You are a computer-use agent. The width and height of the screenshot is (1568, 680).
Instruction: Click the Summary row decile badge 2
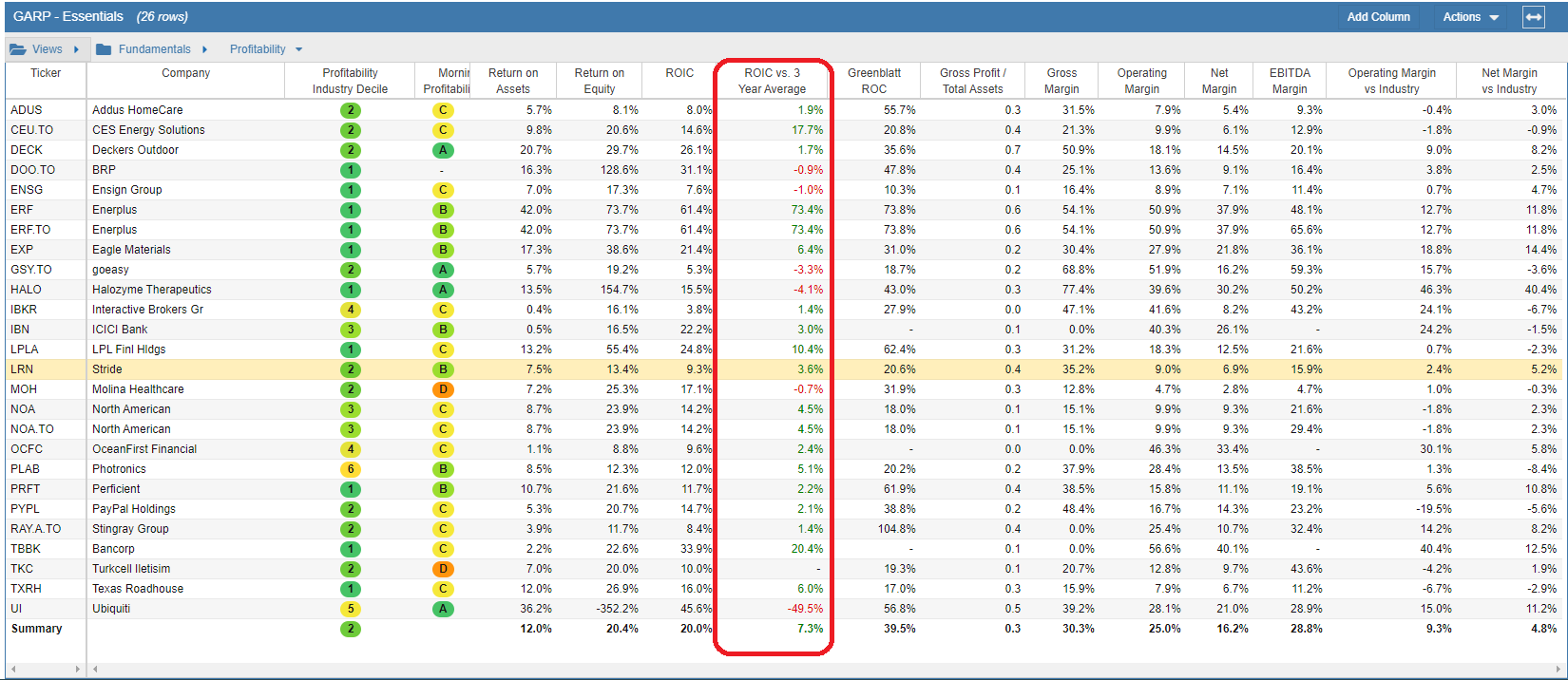[x=351, y=629]
